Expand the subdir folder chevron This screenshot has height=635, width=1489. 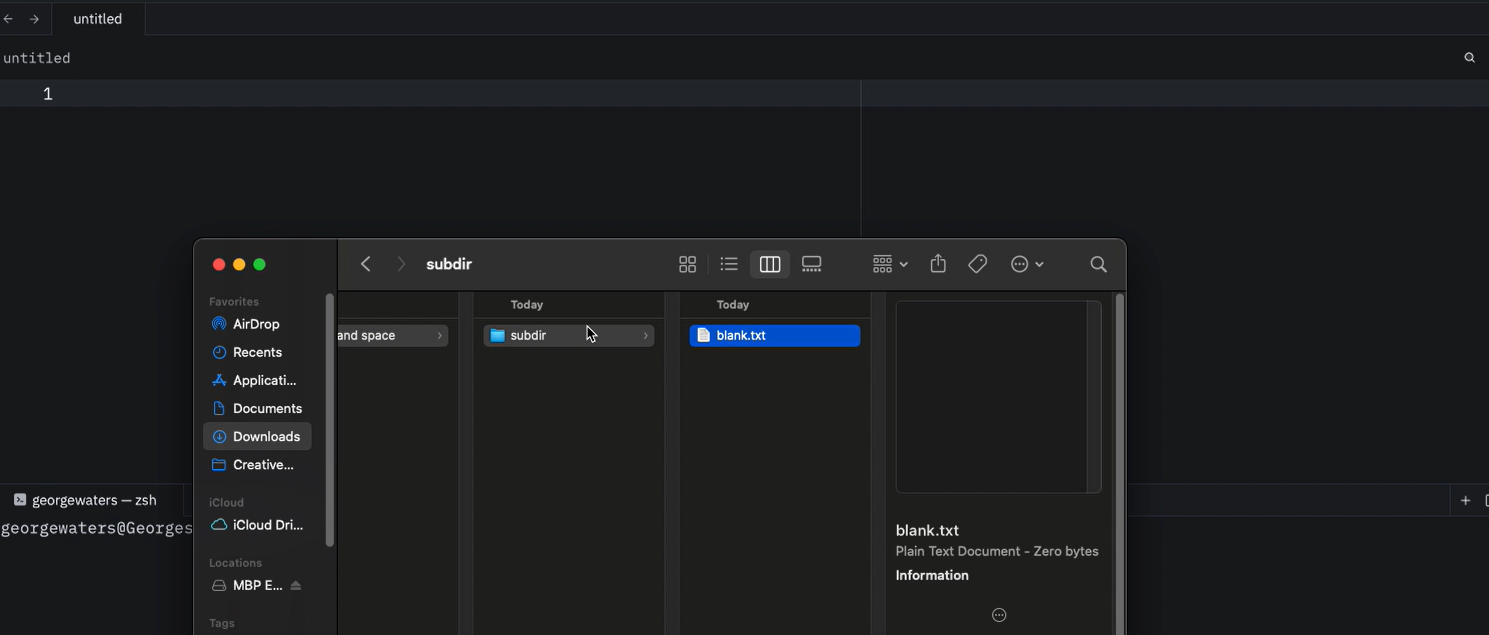pyautogui.click(x=646, y=336)
